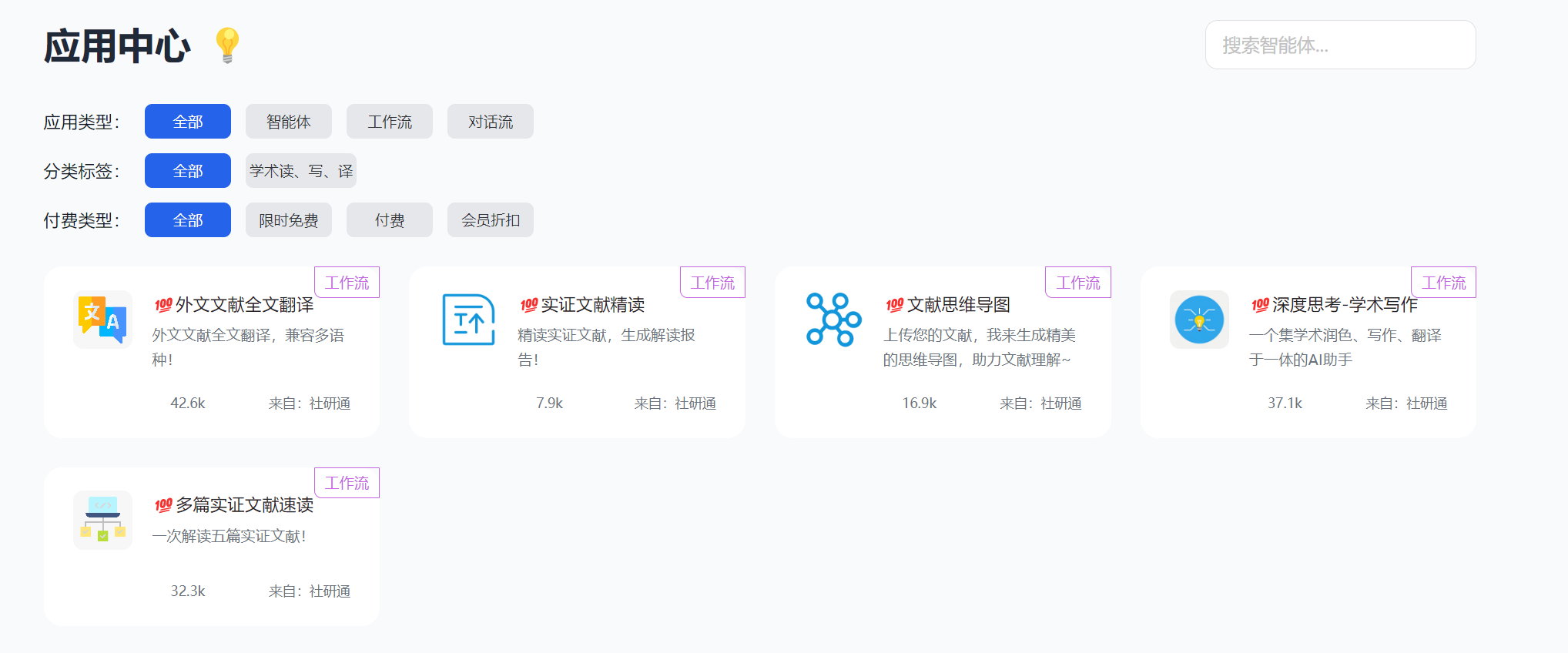Click the 分类标签: row label
1568x653 pixels.
tap(82, 171)
